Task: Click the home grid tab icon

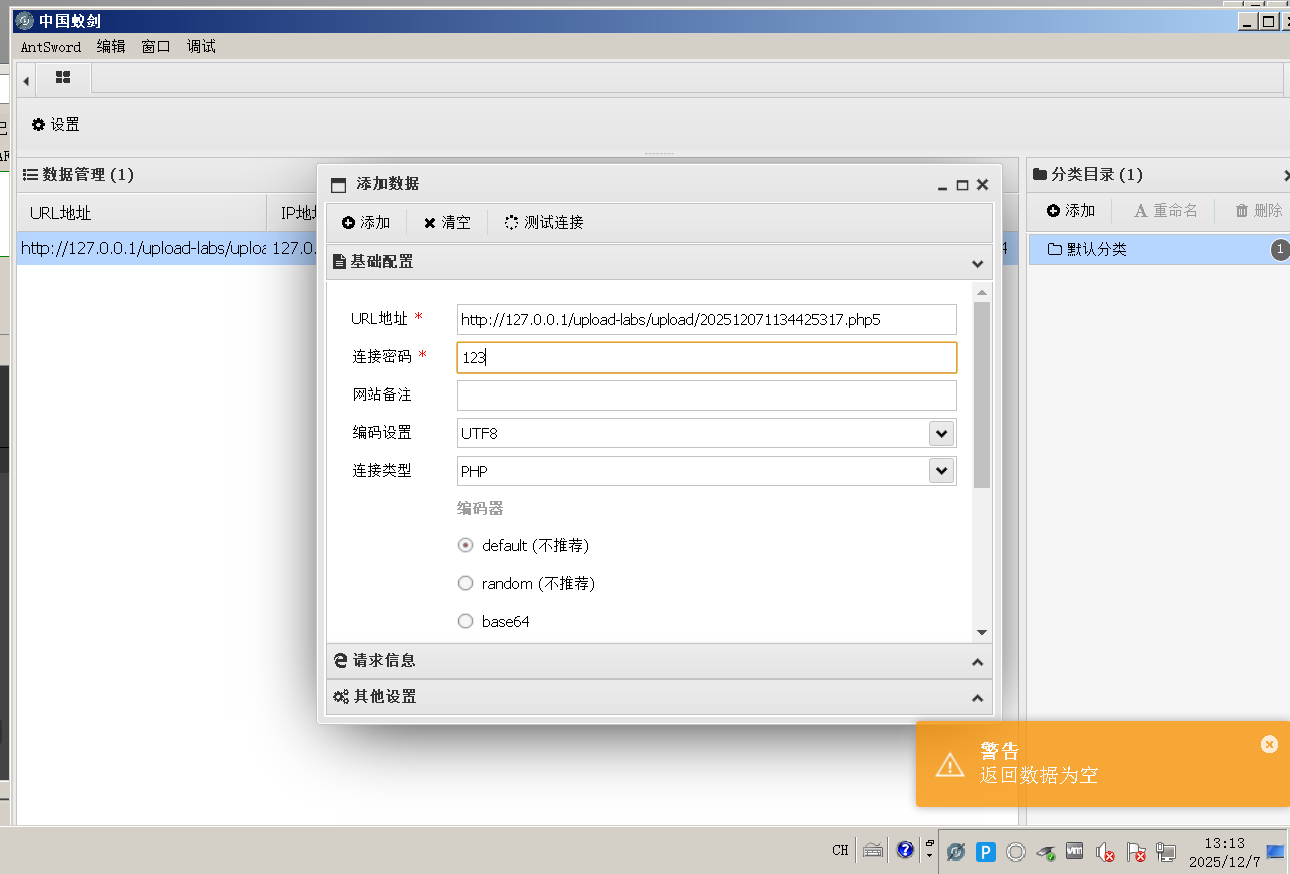Action: point(63,77)
